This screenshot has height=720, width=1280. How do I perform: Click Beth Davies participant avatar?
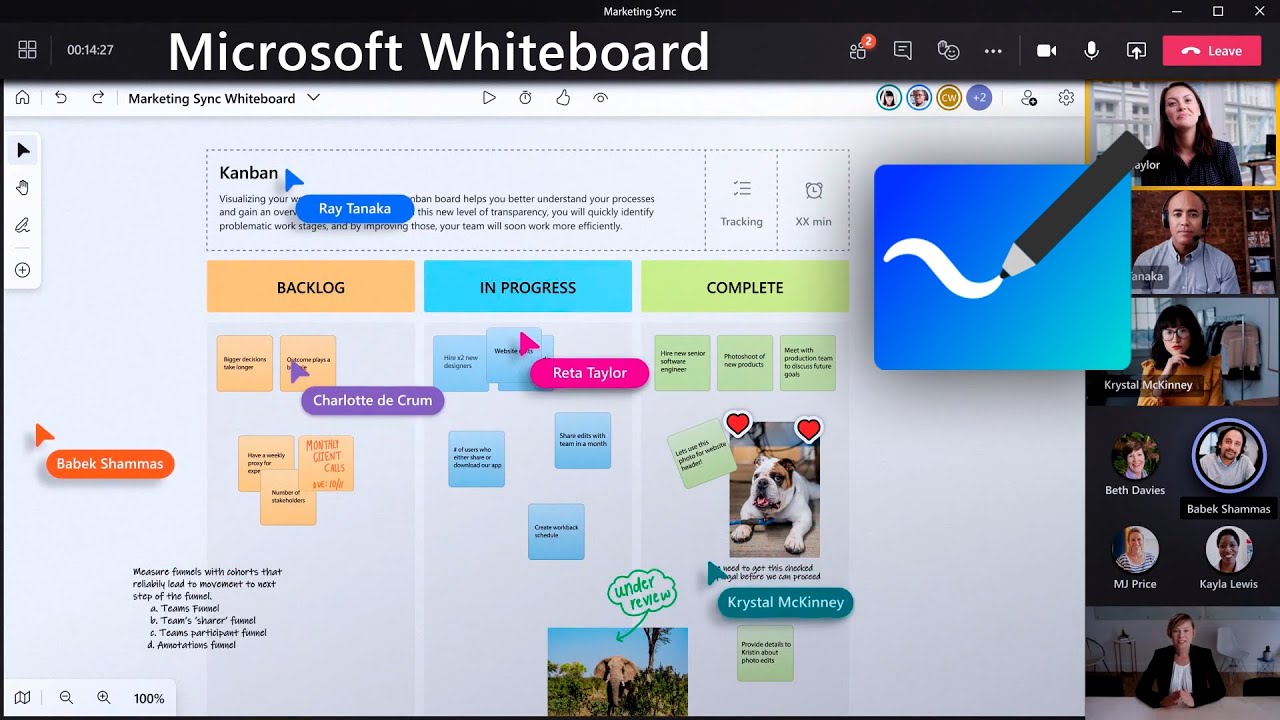tap(1135, 457)
